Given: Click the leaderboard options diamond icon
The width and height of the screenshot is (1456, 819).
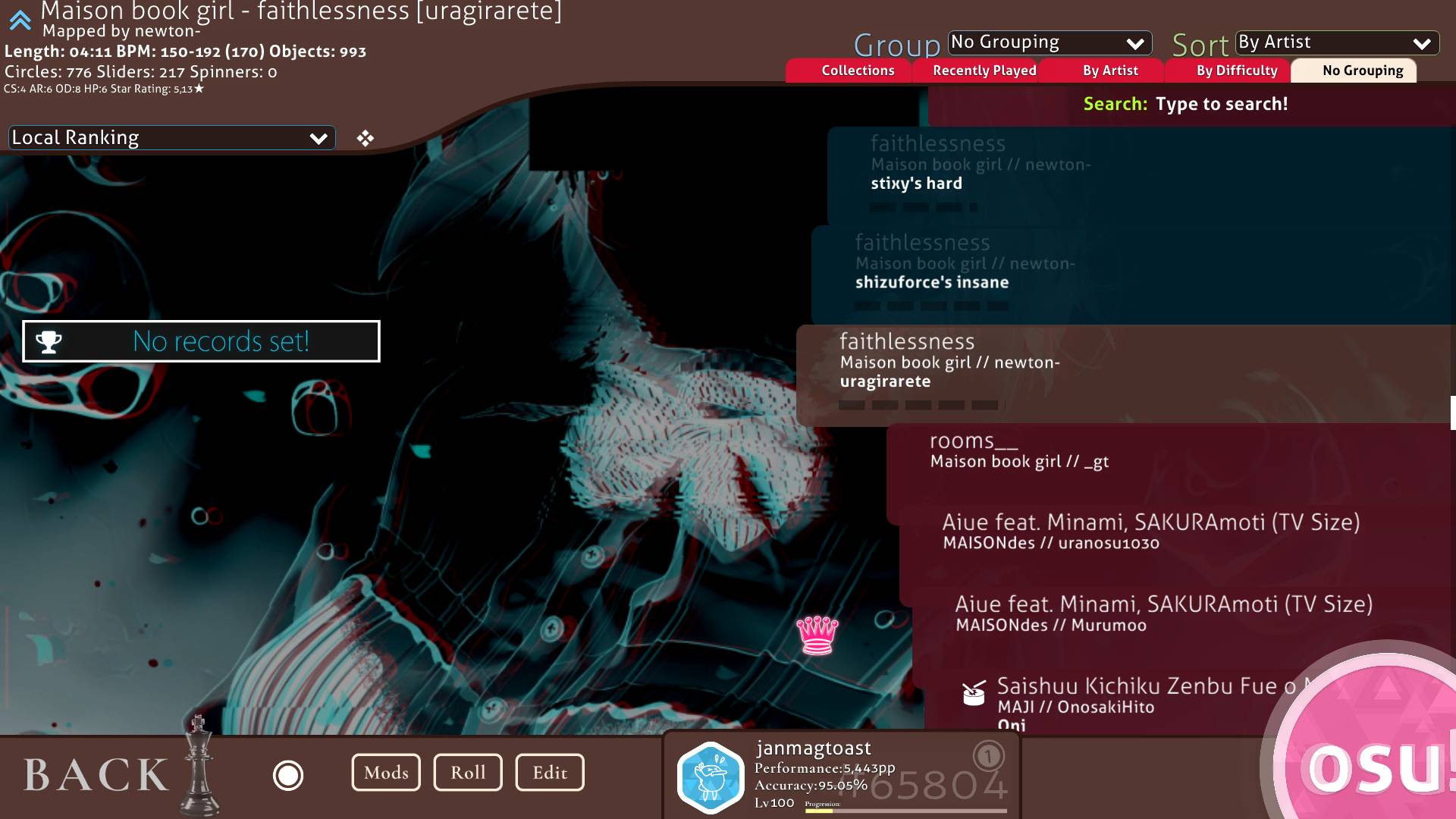Looking at the screenshot, I should click(365, 138).
